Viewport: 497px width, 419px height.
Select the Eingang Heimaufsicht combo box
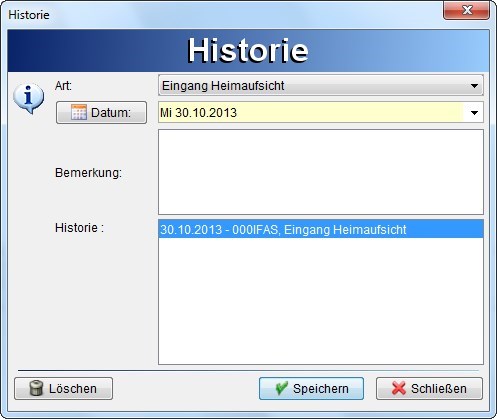pyautogui.click(x=321, y=86)
